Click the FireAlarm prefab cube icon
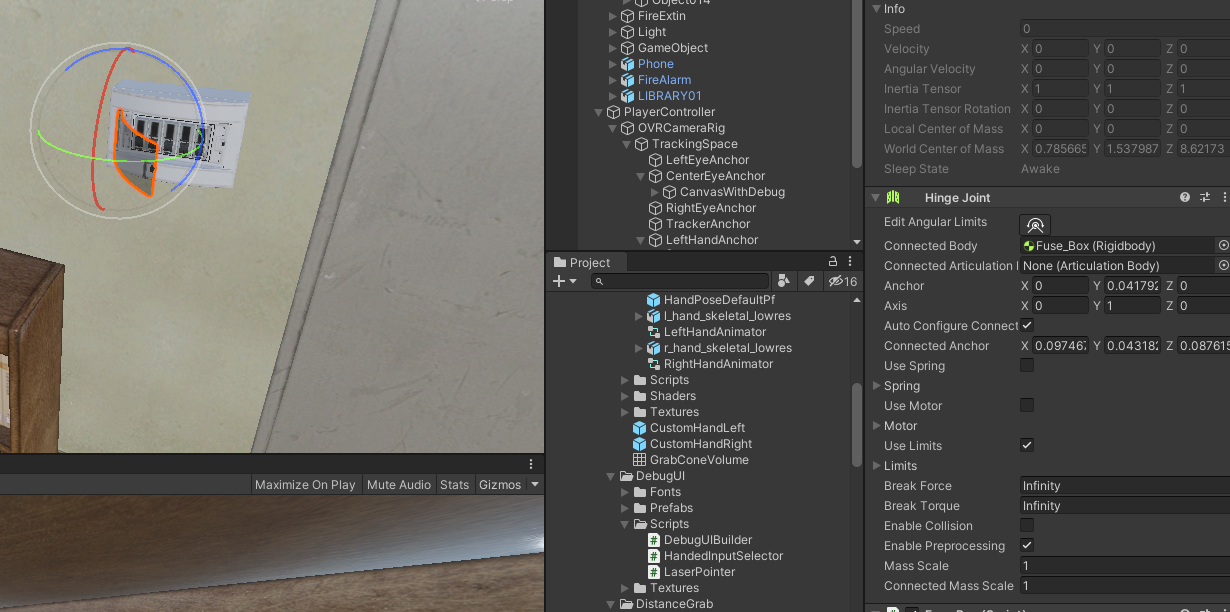 628,80
